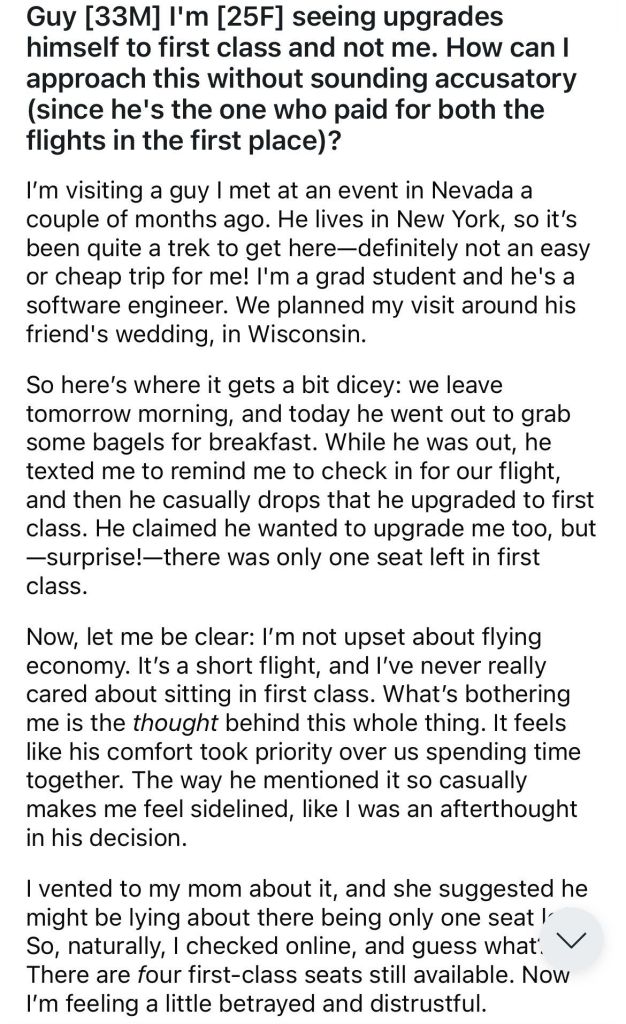626x1024 pixels.
Task: Click the post title starting "Guy [33M]"
Action: (300, 78)
